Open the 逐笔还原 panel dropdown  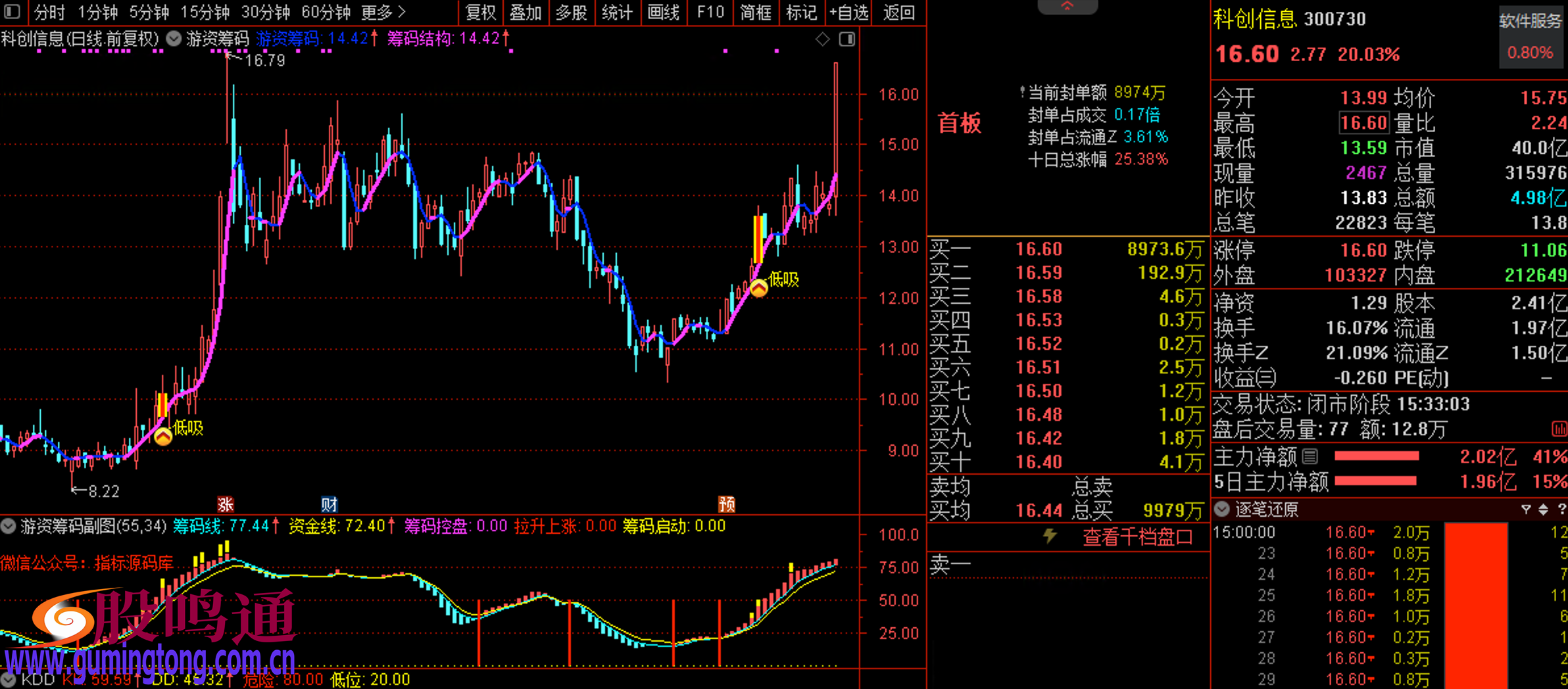point(1222,509)
